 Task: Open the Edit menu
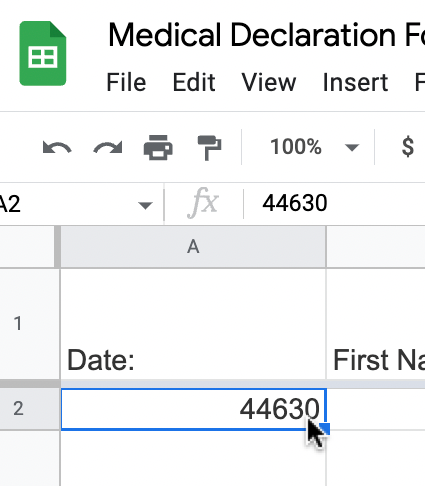[194, 82]
